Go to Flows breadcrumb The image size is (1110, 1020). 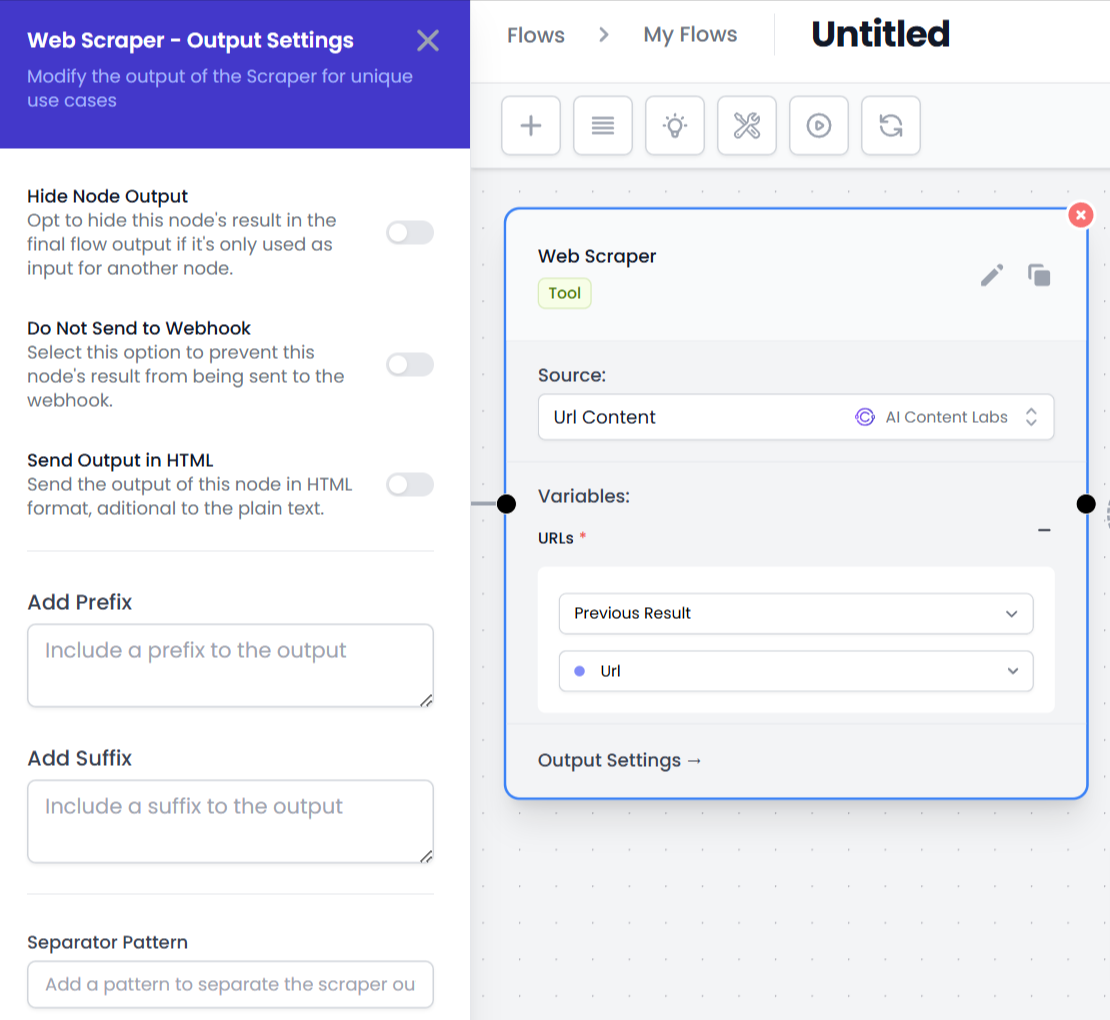[x=536, y=35]
